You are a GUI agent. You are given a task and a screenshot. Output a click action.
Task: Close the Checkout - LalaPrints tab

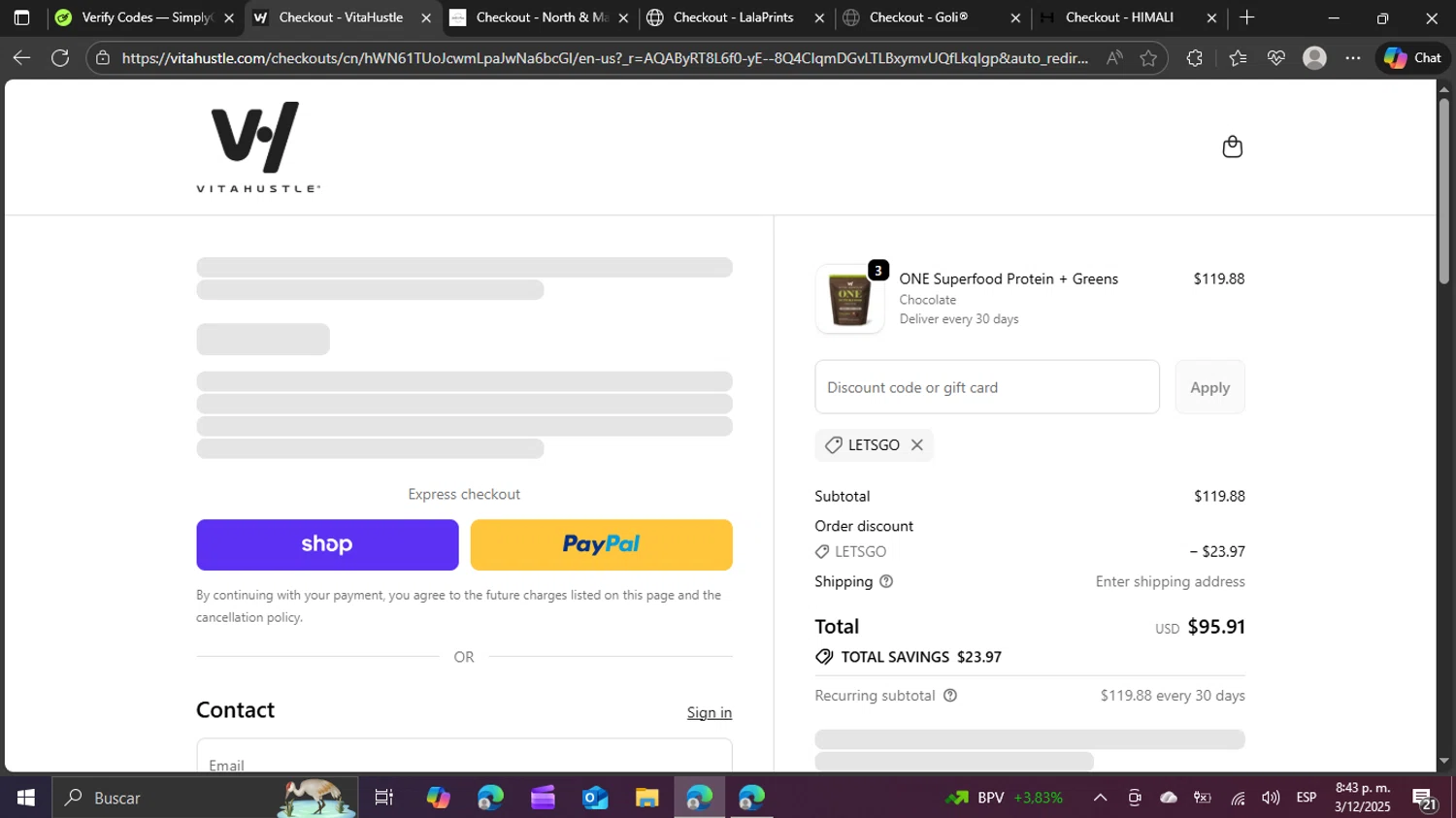point(819,17)
